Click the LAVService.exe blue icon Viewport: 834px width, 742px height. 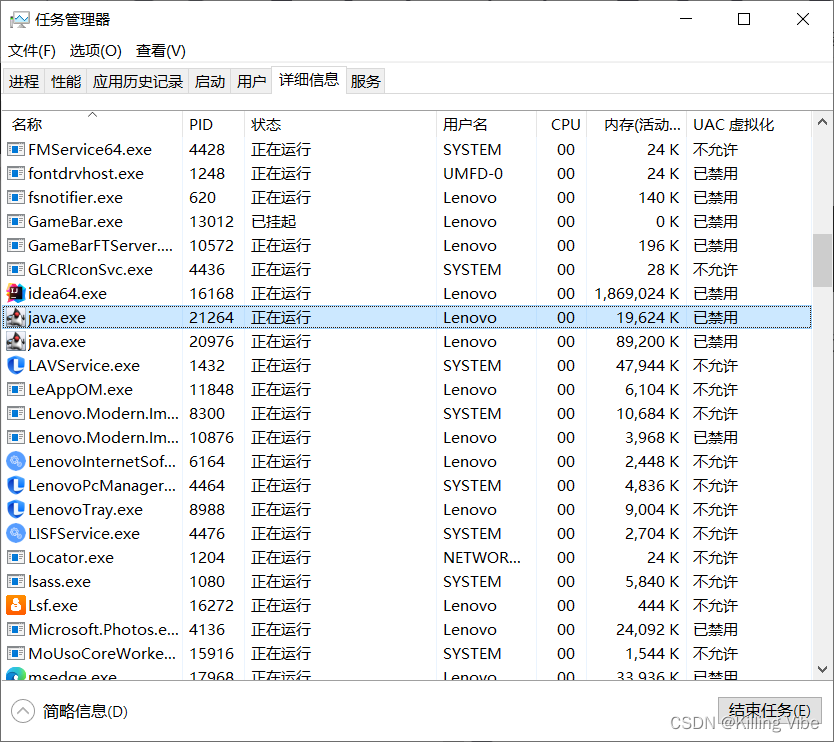pyautogui.click(x=15, y=365)
